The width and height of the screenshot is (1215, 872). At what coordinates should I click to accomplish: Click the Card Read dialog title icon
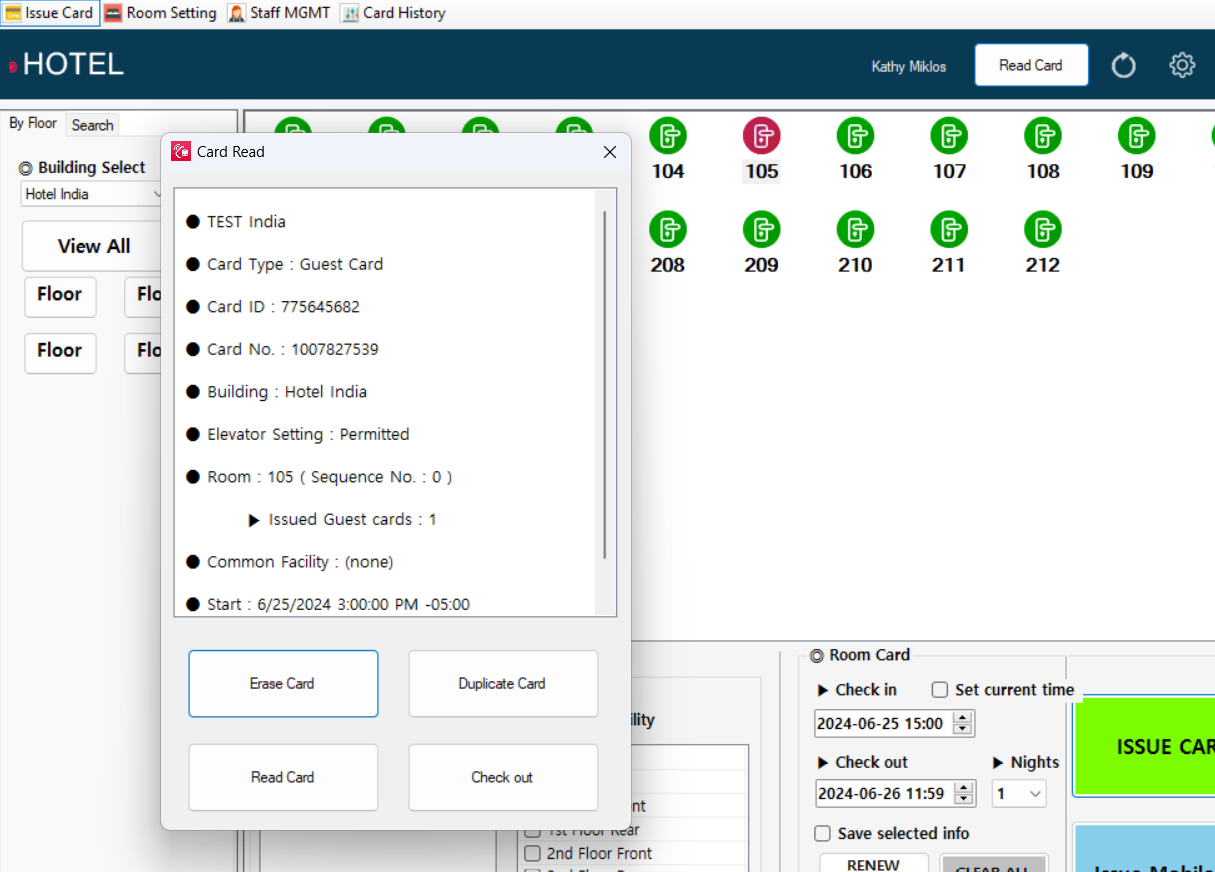(x=181, y=152)
